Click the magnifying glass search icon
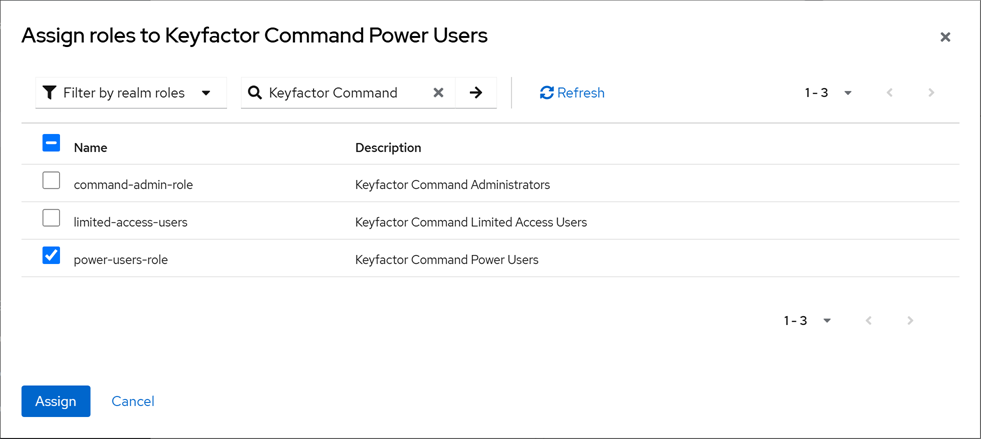The height and width of the screenshot is (439, 981). click(255, 93)
